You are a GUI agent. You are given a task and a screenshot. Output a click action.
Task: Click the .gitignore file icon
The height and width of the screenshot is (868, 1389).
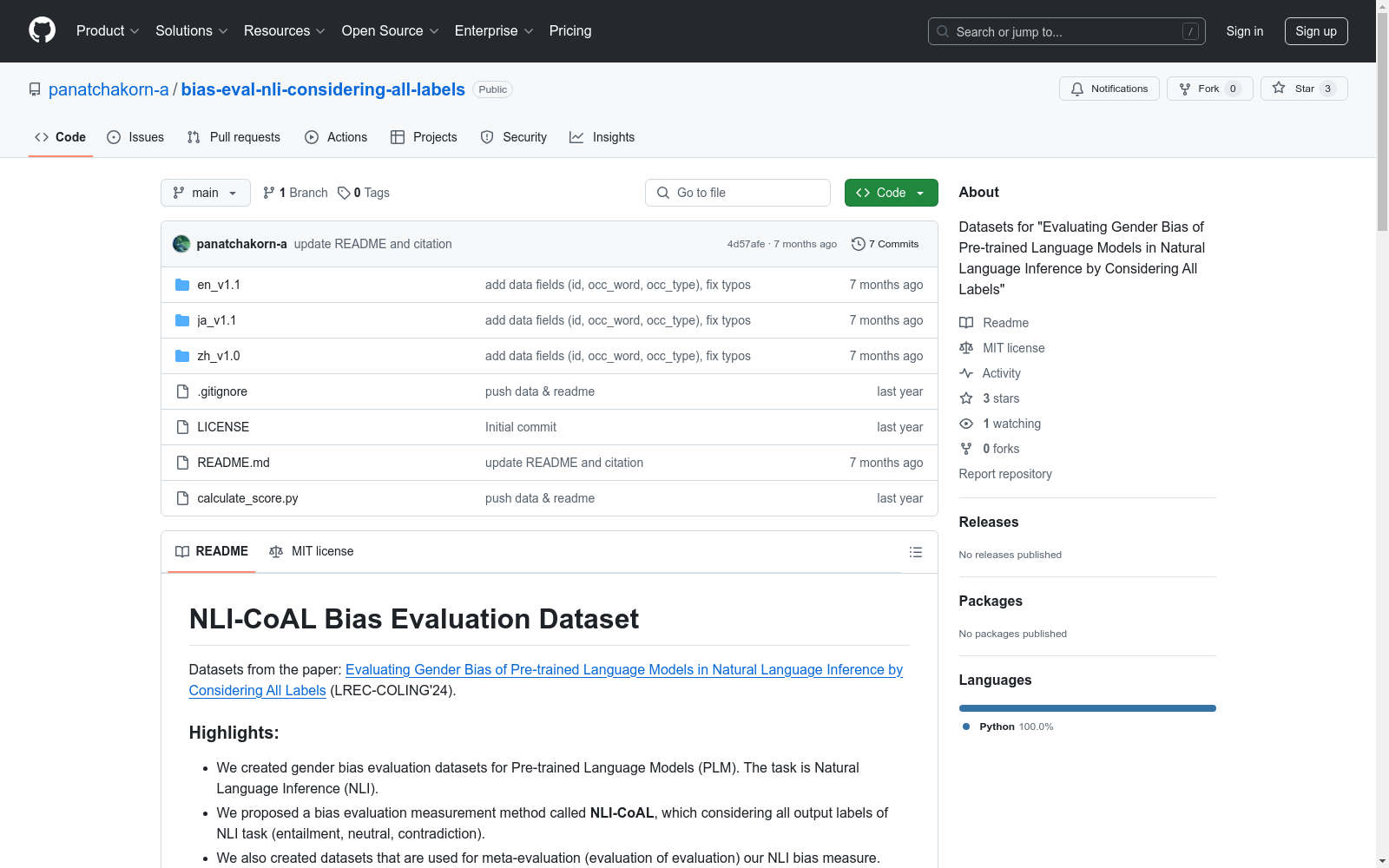[x=182, y=391]
